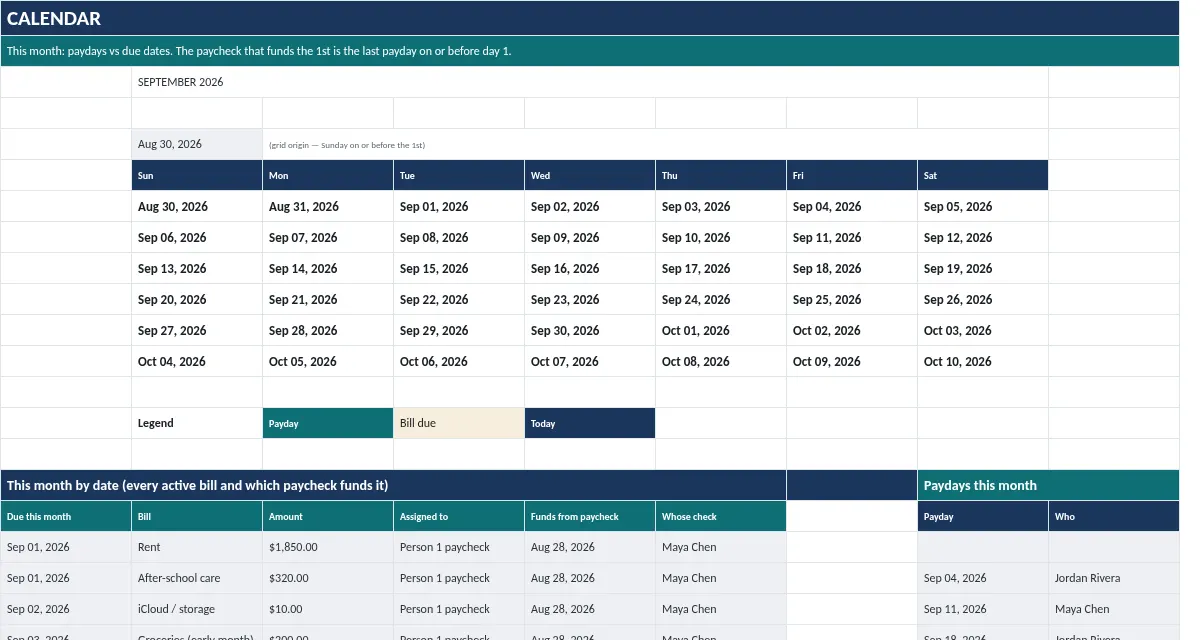Click the teal Payday legend swatch
1200x640 pixels.
(x=328, y=423)
